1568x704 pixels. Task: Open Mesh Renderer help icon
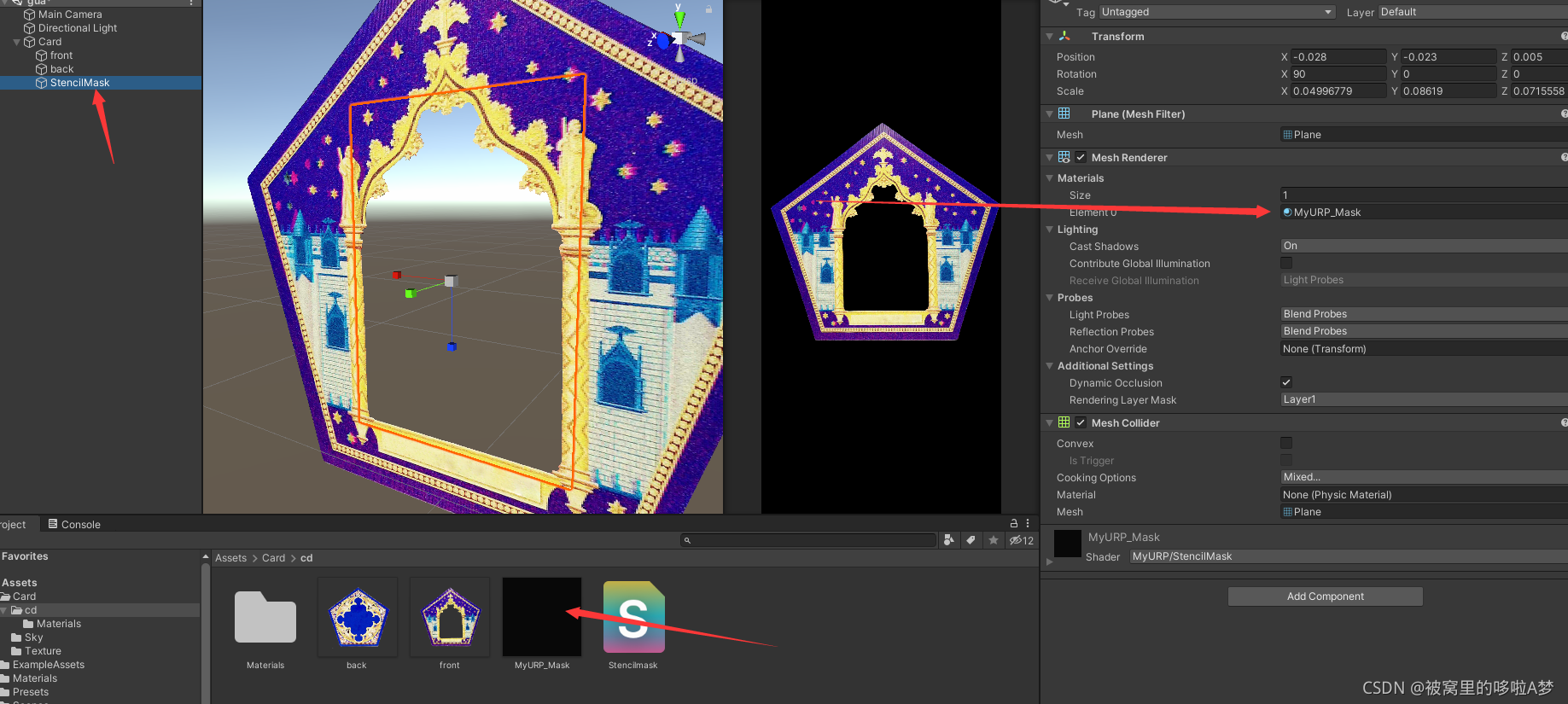click(1564, 157)
